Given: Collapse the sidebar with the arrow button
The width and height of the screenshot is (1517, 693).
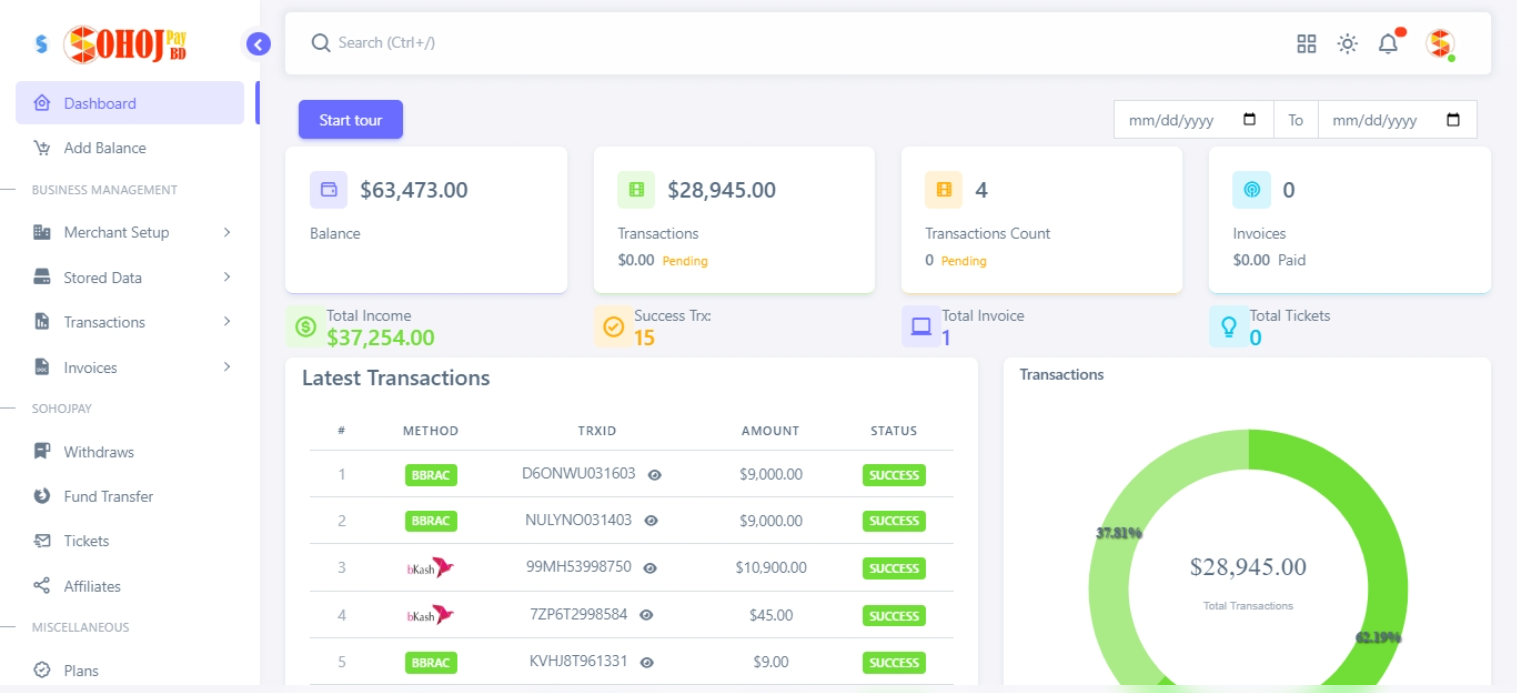Looking at the screenshot, I should tap(258, 44).
